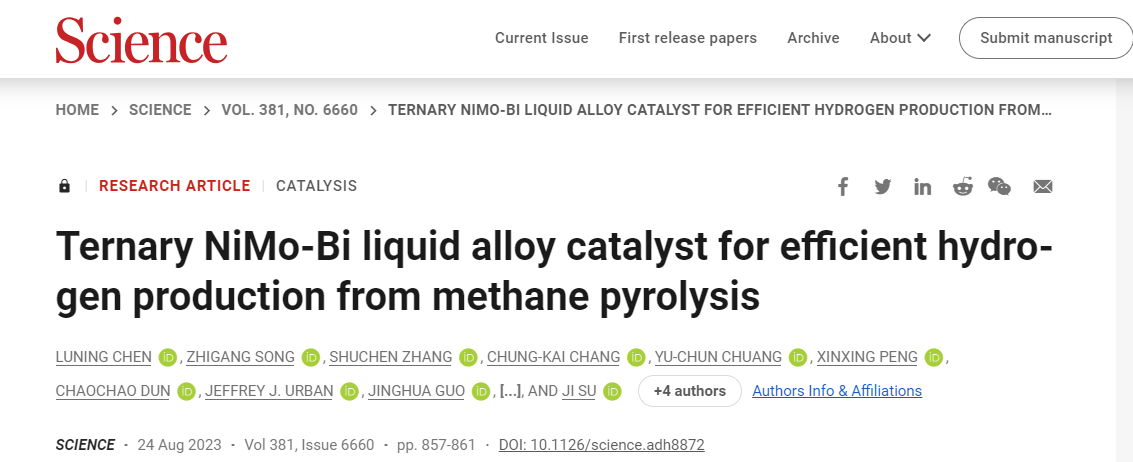
Task: Go to HOME breadcrumb
Action: 77,110
